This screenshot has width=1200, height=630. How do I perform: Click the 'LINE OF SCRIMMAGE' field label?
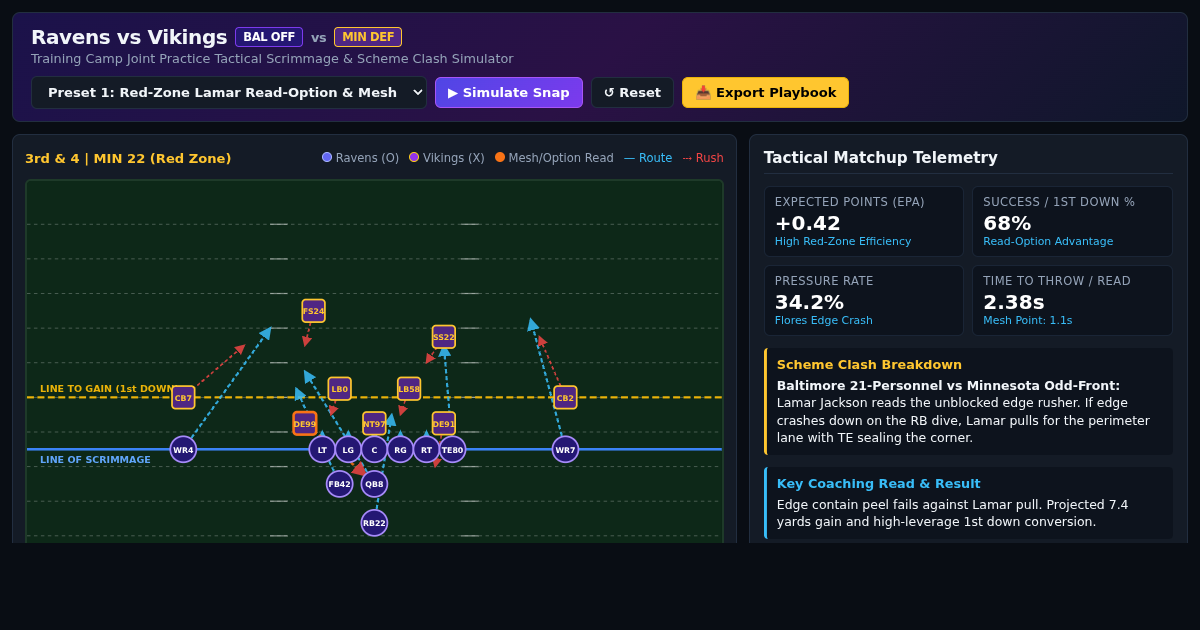(x=95, y=460)
